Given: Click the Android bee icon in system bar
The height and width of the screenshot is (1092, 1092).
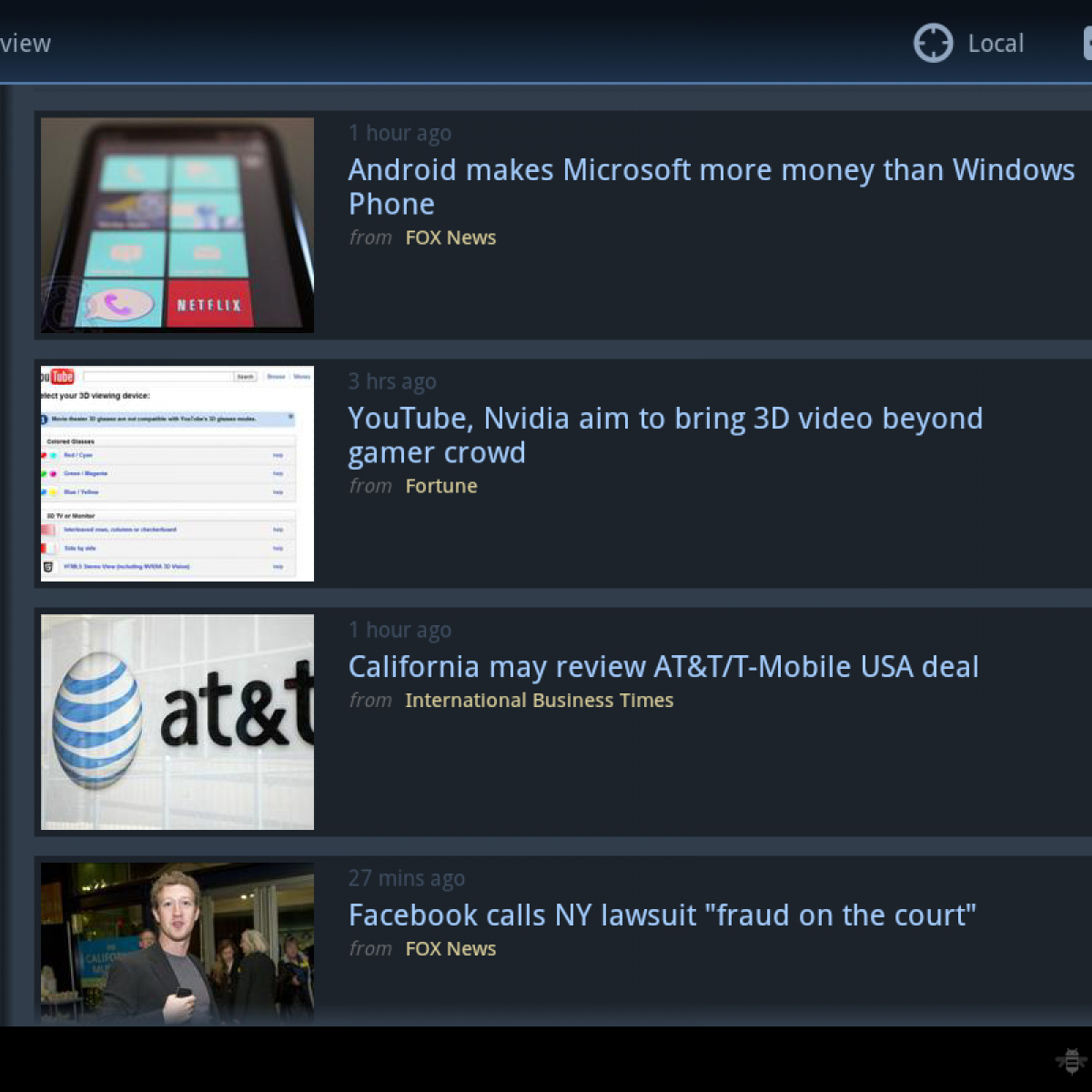Looking at the screenshot, I should click(1071, 1060).
